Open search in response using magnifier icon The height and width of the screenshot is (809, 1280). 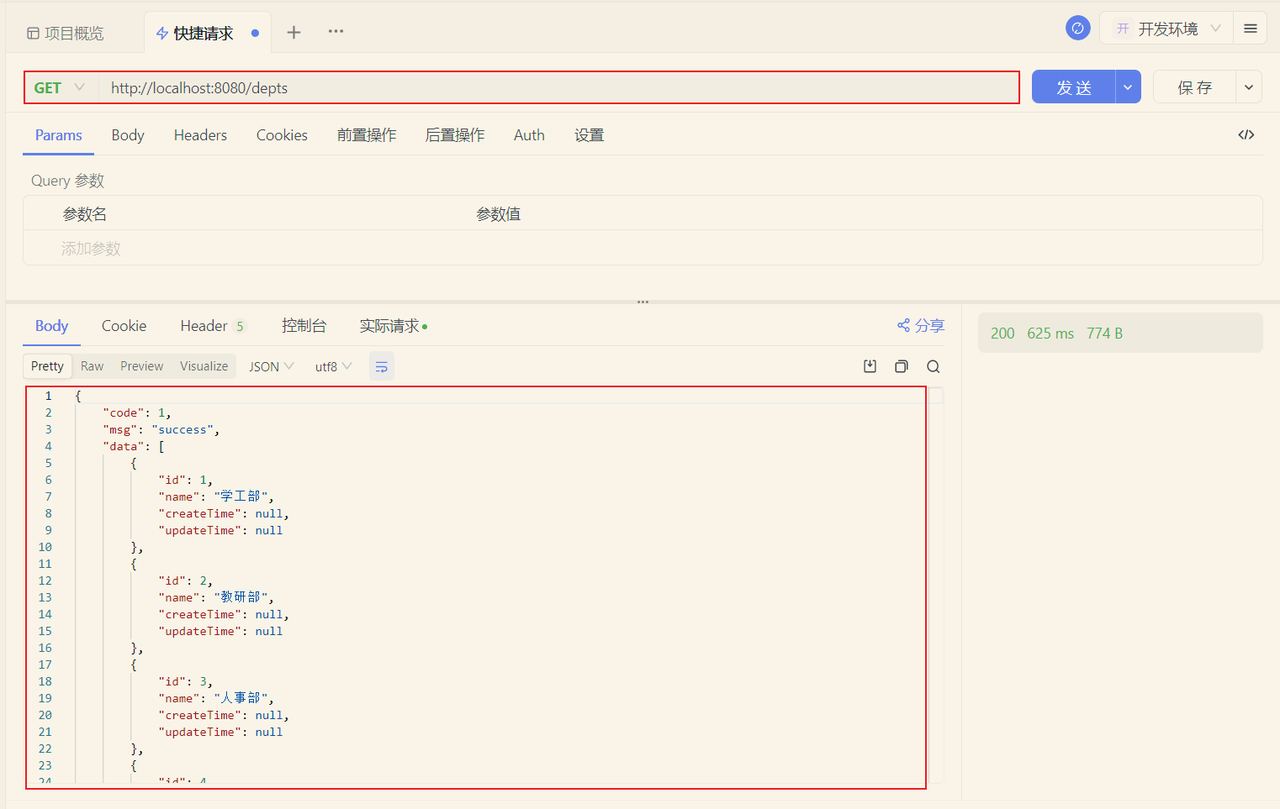933,366
